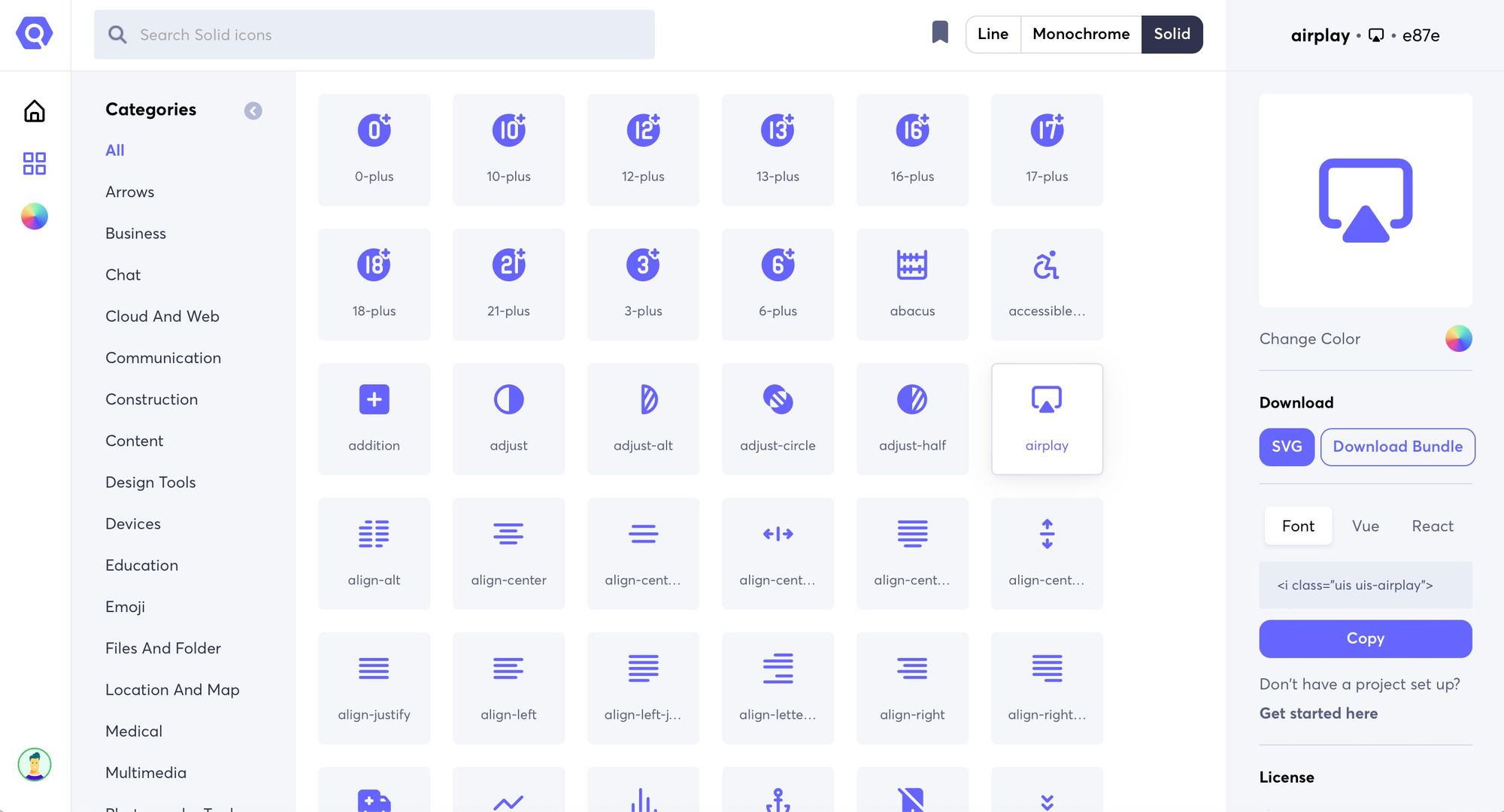Select the align-right icon
The height and width of the screenshot is (812, 1504).
913,688
